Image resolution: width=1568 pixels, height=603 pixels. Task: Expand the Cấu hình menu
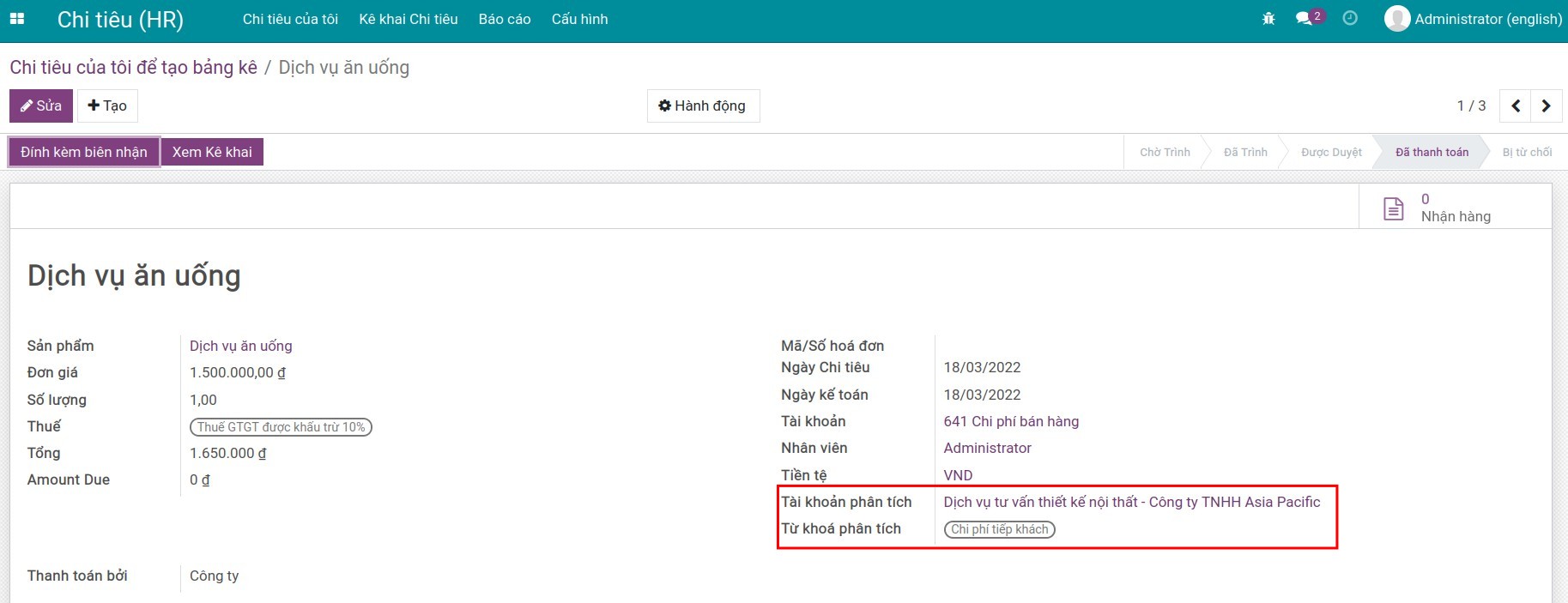click(x=579, y=19)
